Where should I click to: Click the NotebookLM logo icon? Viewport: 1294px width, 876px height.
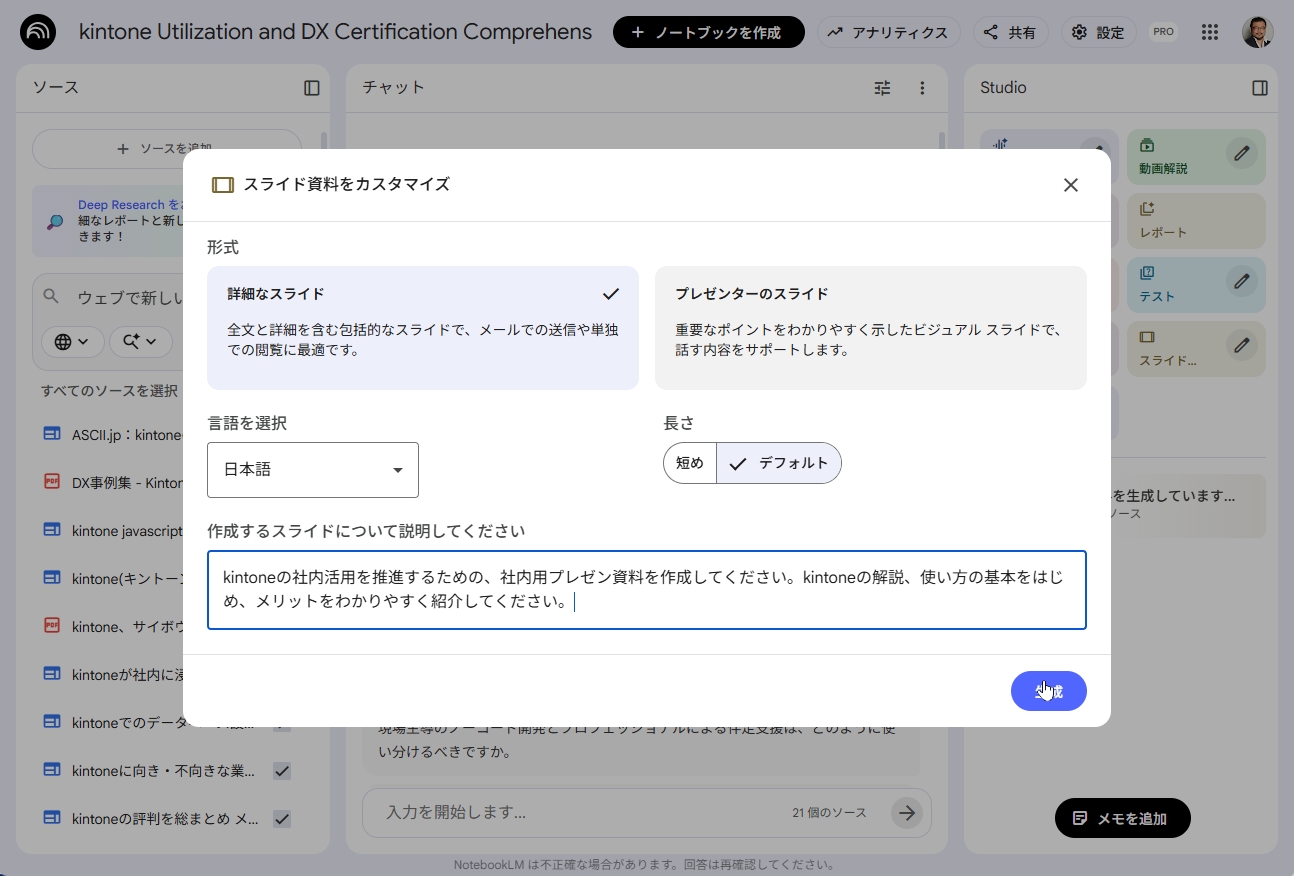38,32
